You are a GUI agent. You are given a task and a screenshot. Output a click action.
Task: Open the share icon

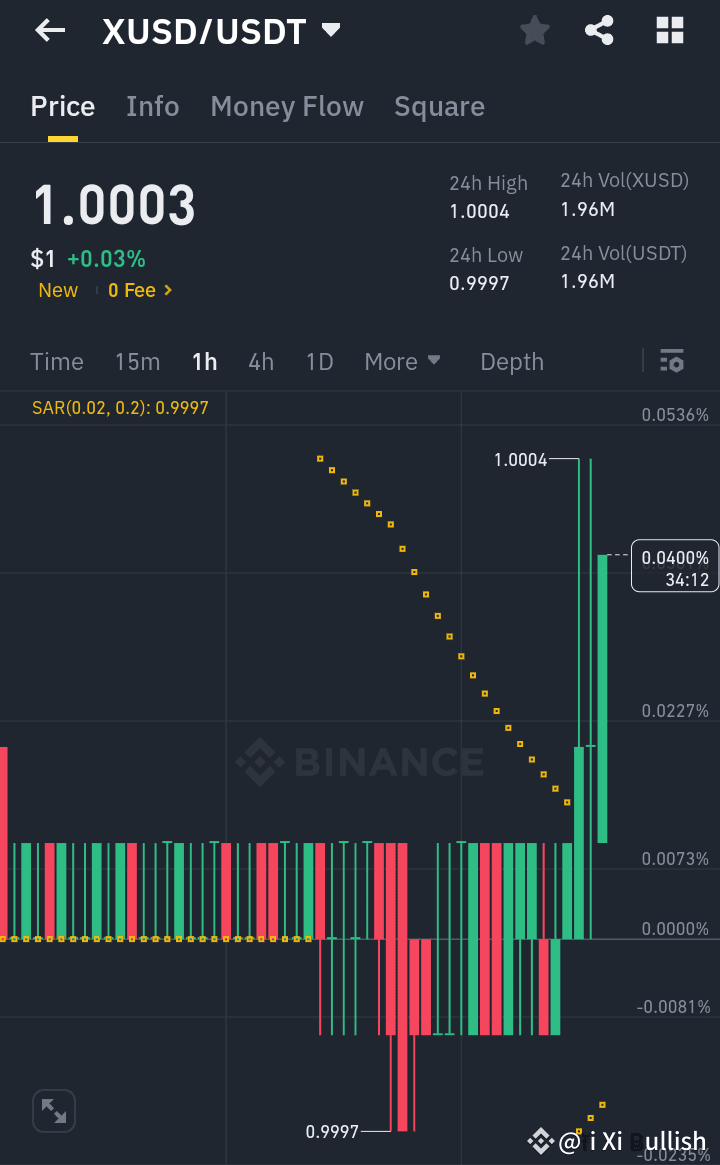(599, 31)
